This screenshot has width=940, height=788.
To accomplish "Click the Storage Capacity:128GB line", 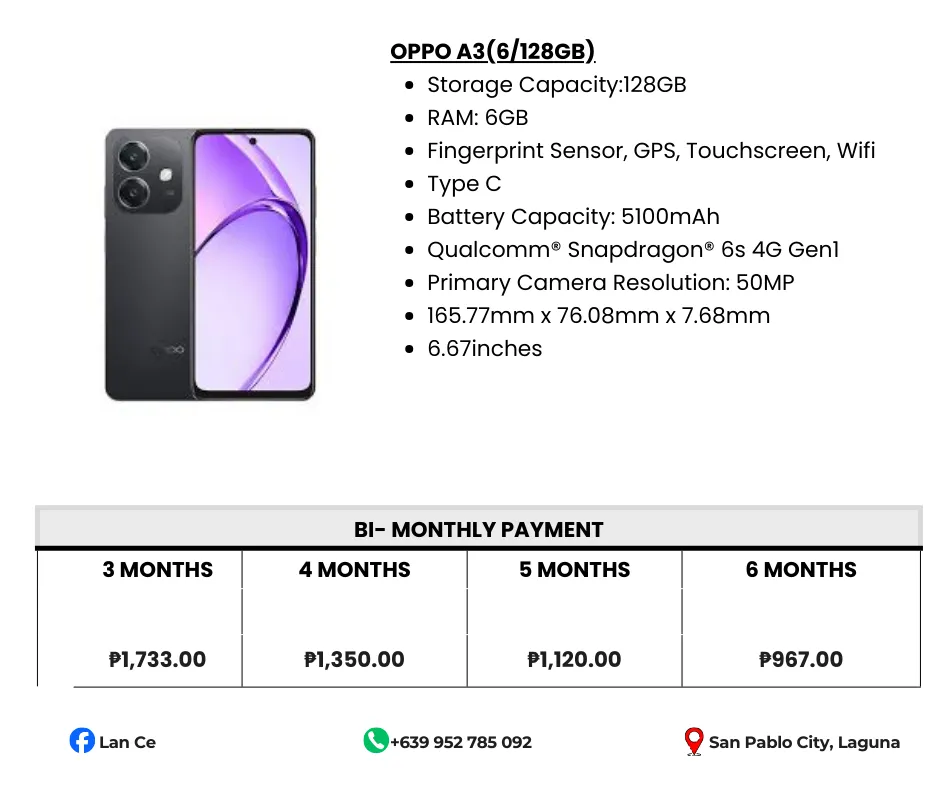I will [x=556, y=85].
